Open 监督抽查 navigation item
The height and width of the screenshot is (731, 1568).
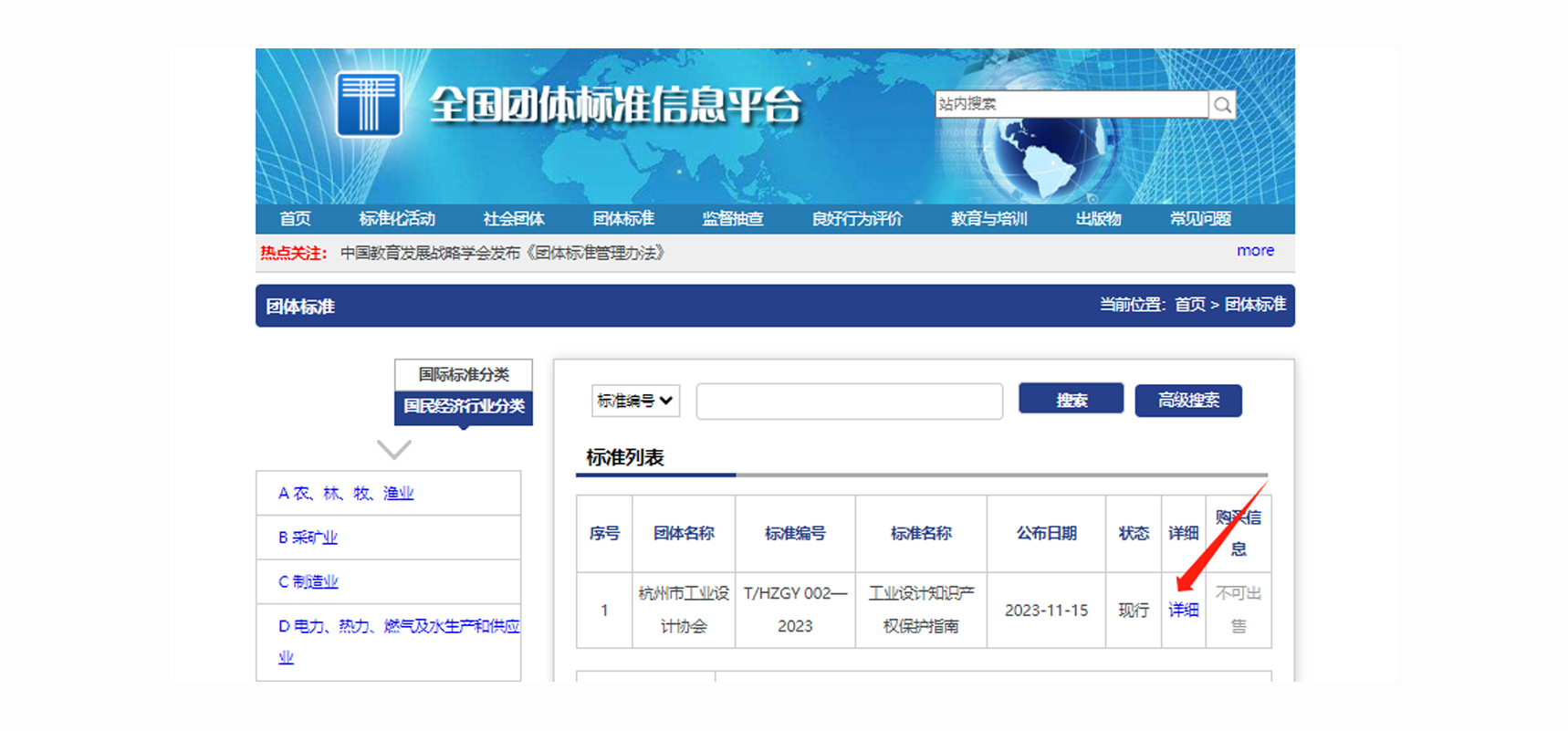[x=732, y=219]
